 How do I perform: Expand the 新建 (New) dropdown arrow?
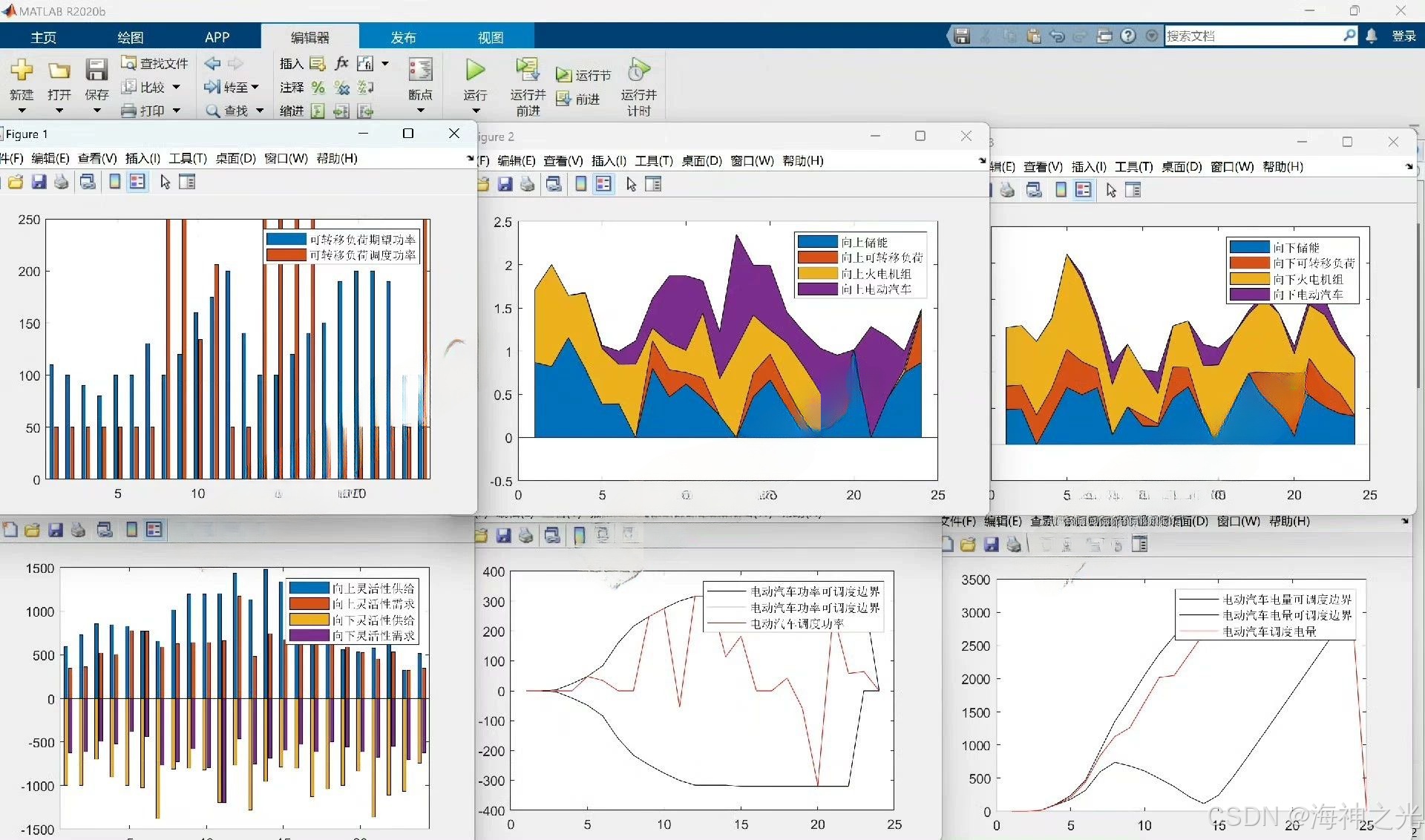coord(22,111)
